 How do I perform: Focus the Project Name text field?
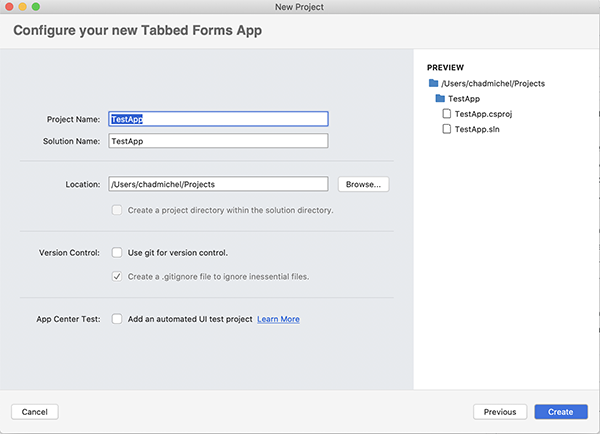coord(218,119)
